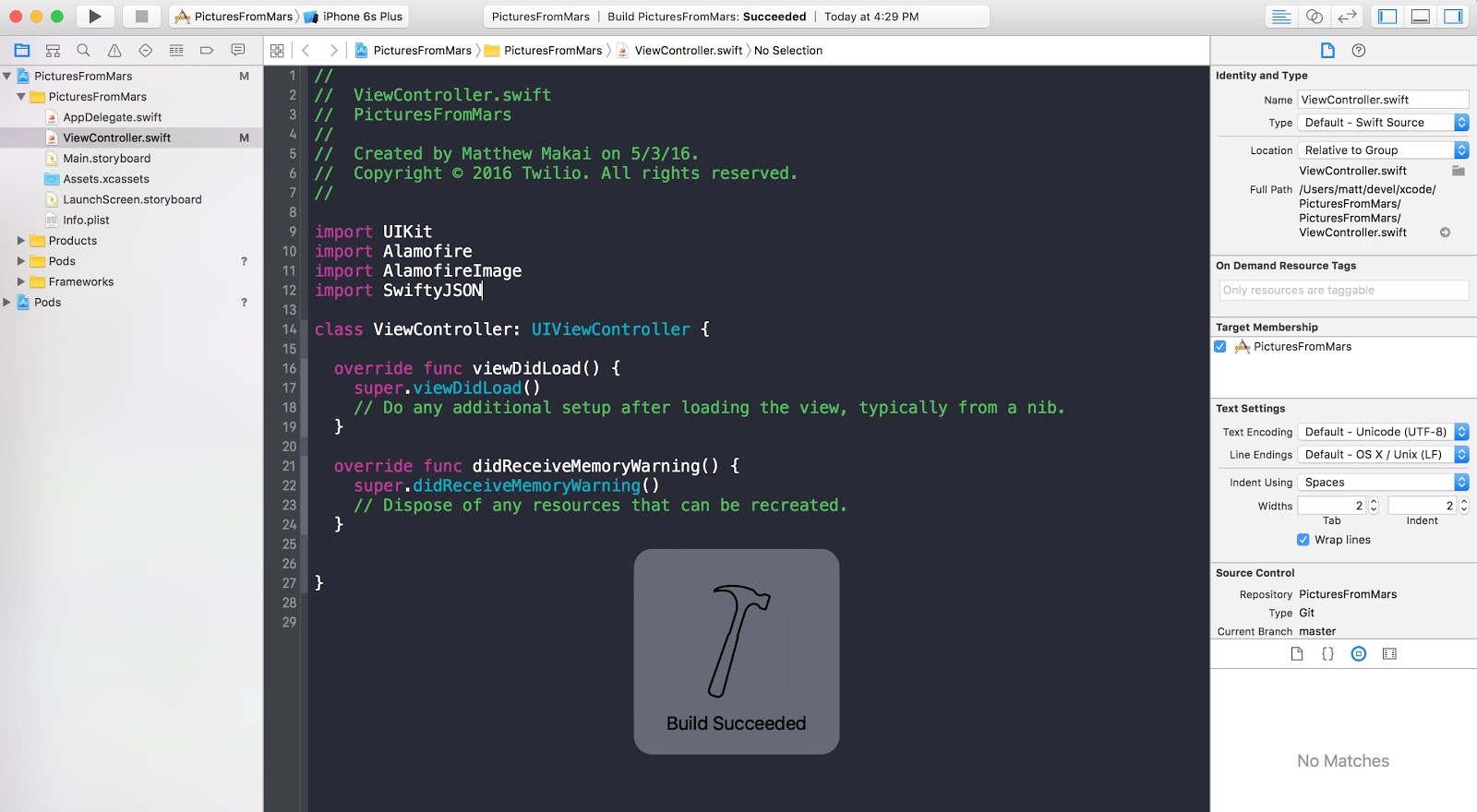The height and width of the screenshot is (812, 1477).
Task: Show the Media library
Action: pos(1389,654)
